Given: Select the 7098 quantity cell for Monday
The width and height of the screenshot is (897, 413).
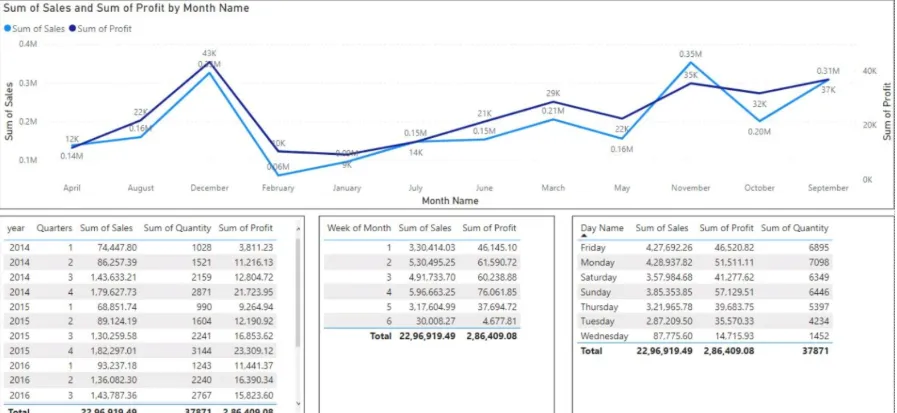Looking at the screenshot, I should (x=817, y=263).
